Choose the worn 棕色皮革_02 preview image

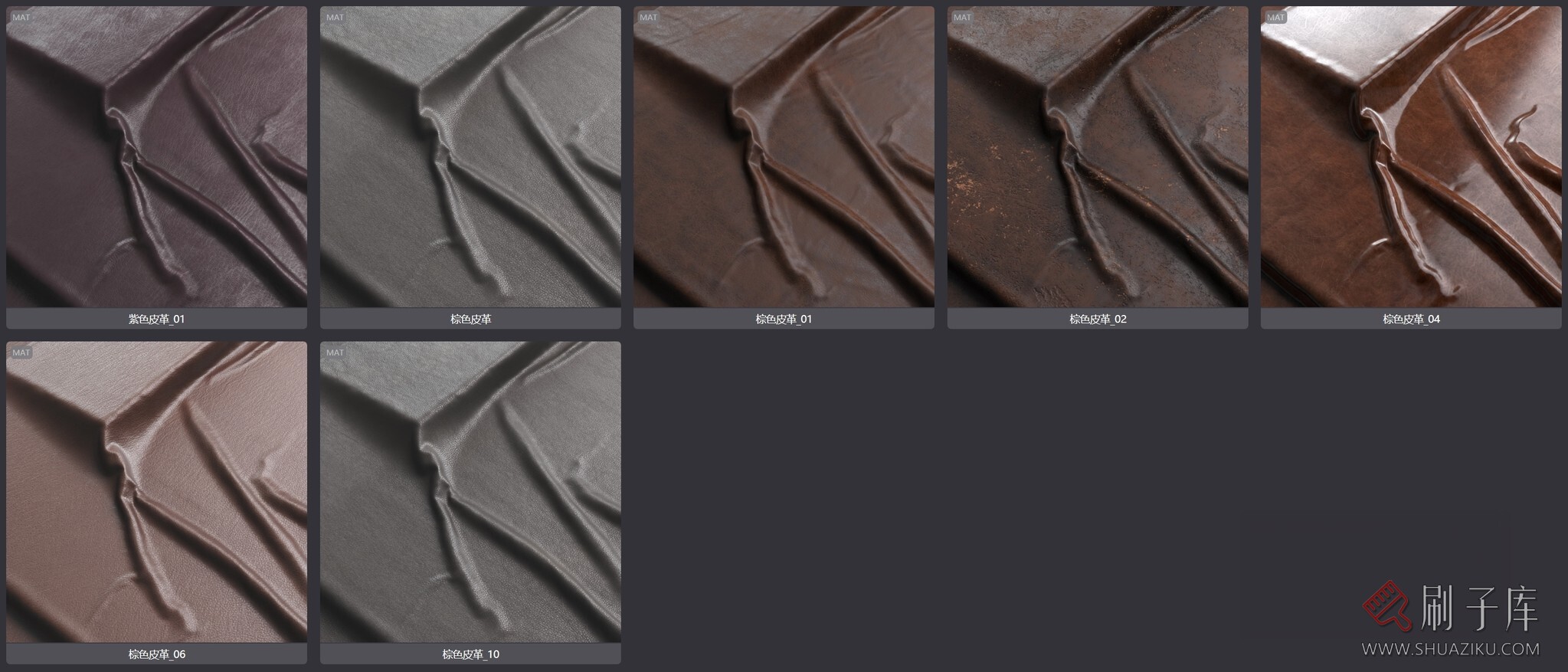1097,157
